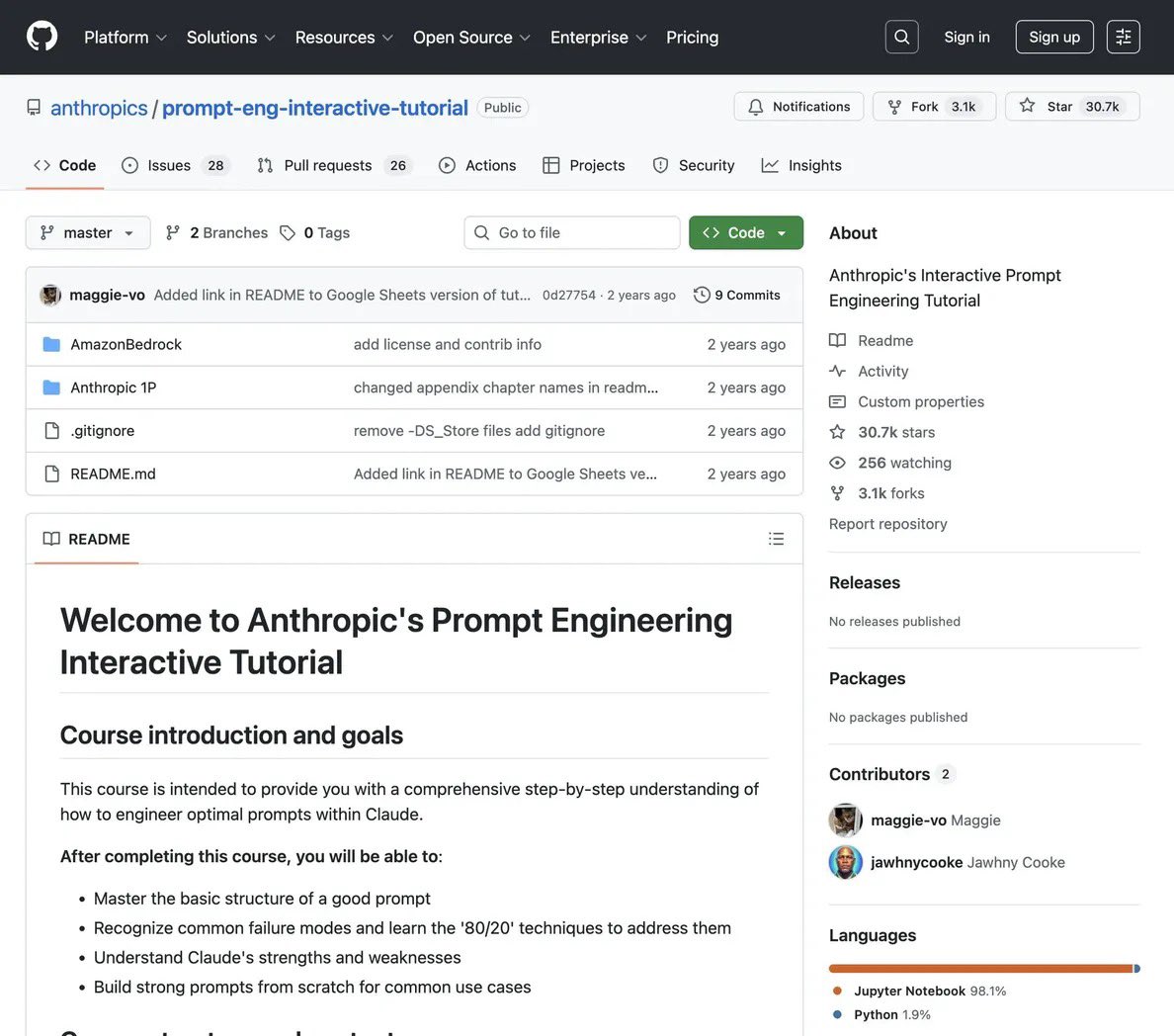Click the Sign up button
The image size is (1174, 1036).
point(1054,37)
